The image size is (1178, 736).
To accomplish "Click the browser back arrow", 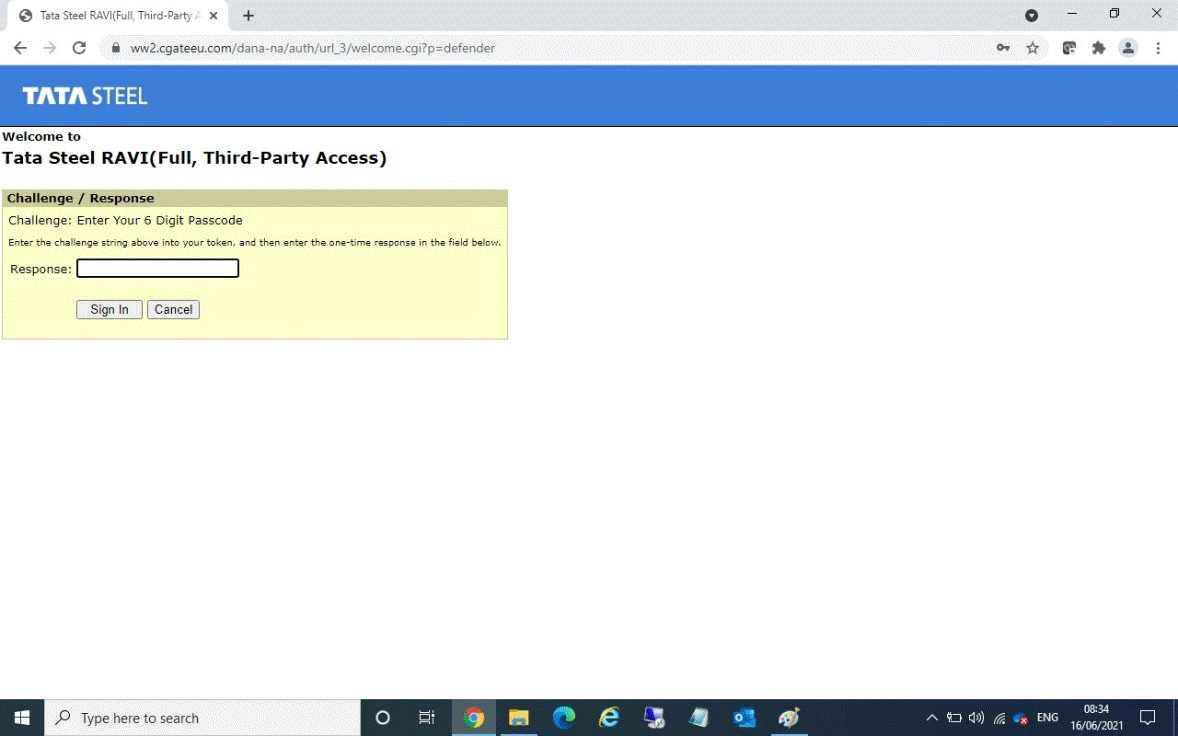I will coord(20,48).
